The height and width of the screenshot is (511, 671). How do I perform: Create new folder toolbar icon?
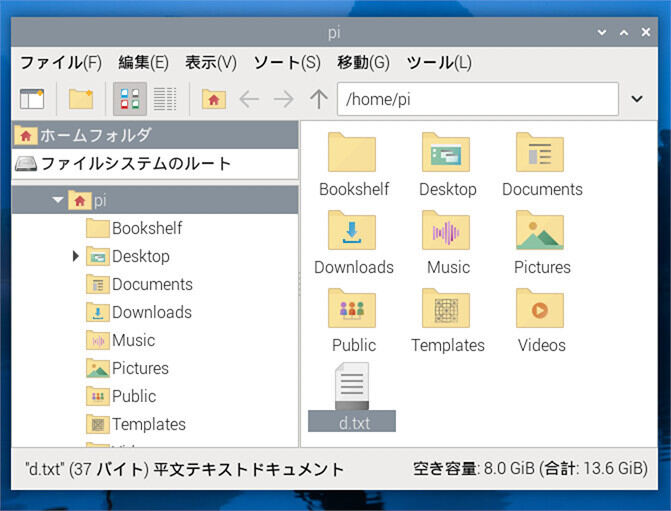81,99
